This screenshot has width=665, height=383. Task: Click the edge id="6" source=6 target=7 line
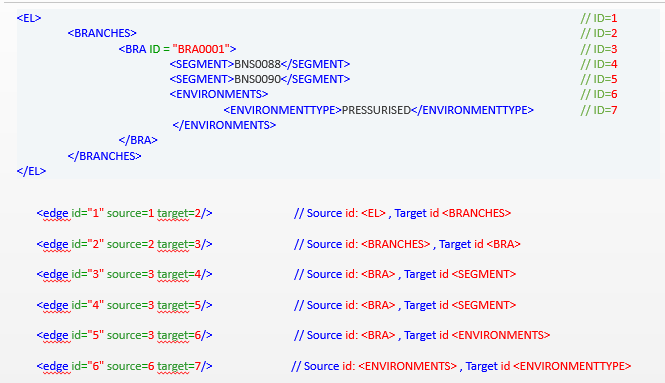click(125, 366)
